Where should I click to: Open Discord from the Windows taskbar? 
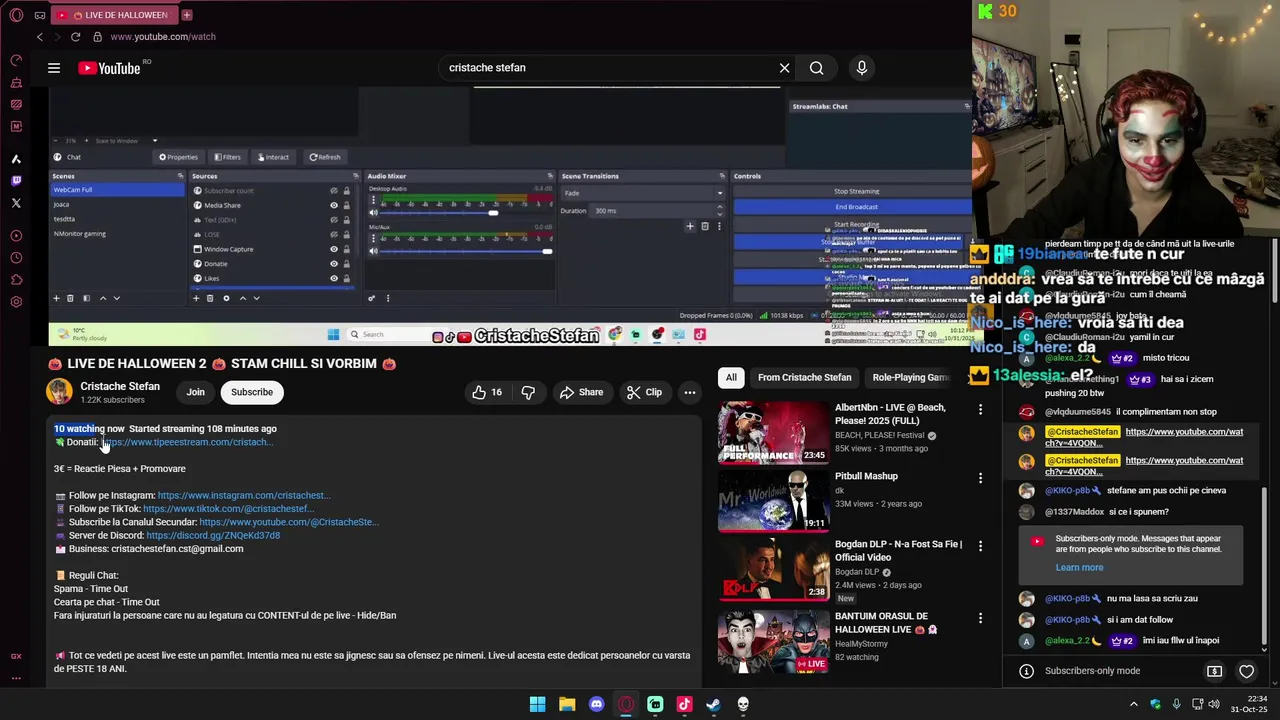click(x=597, y=705)
